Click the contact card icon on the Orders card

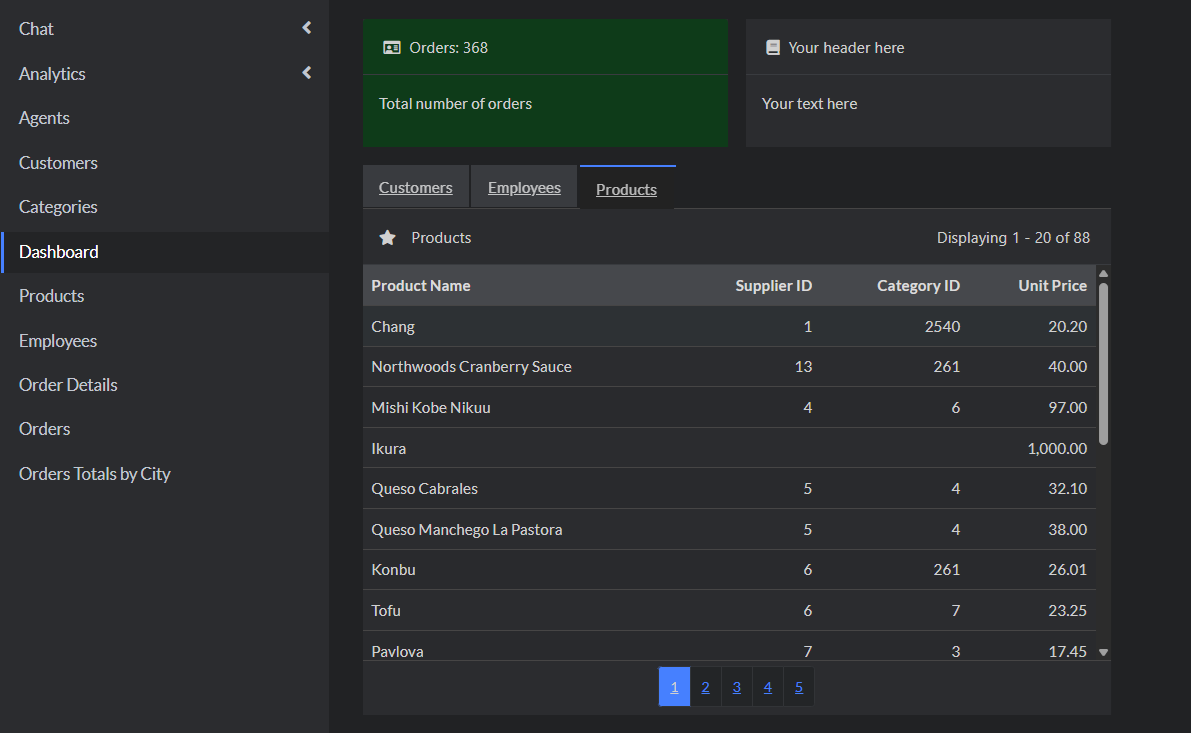(x=392, y=46)
